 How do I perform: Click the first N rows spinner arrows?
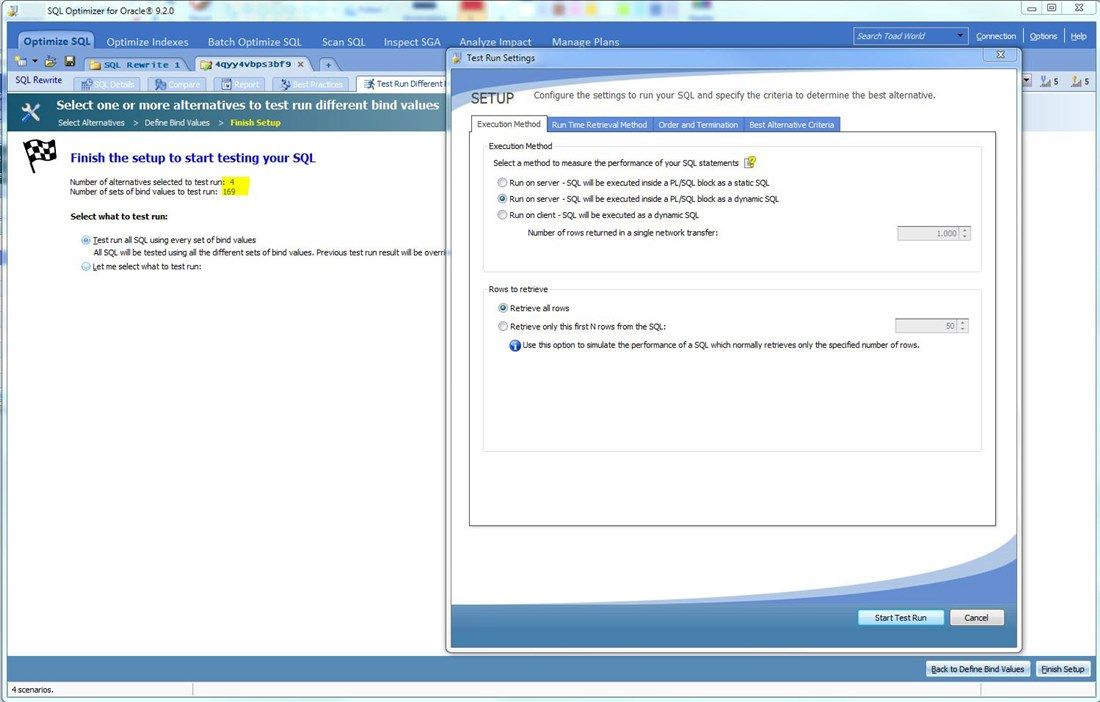pyautogui.click(x=962, y=326)
